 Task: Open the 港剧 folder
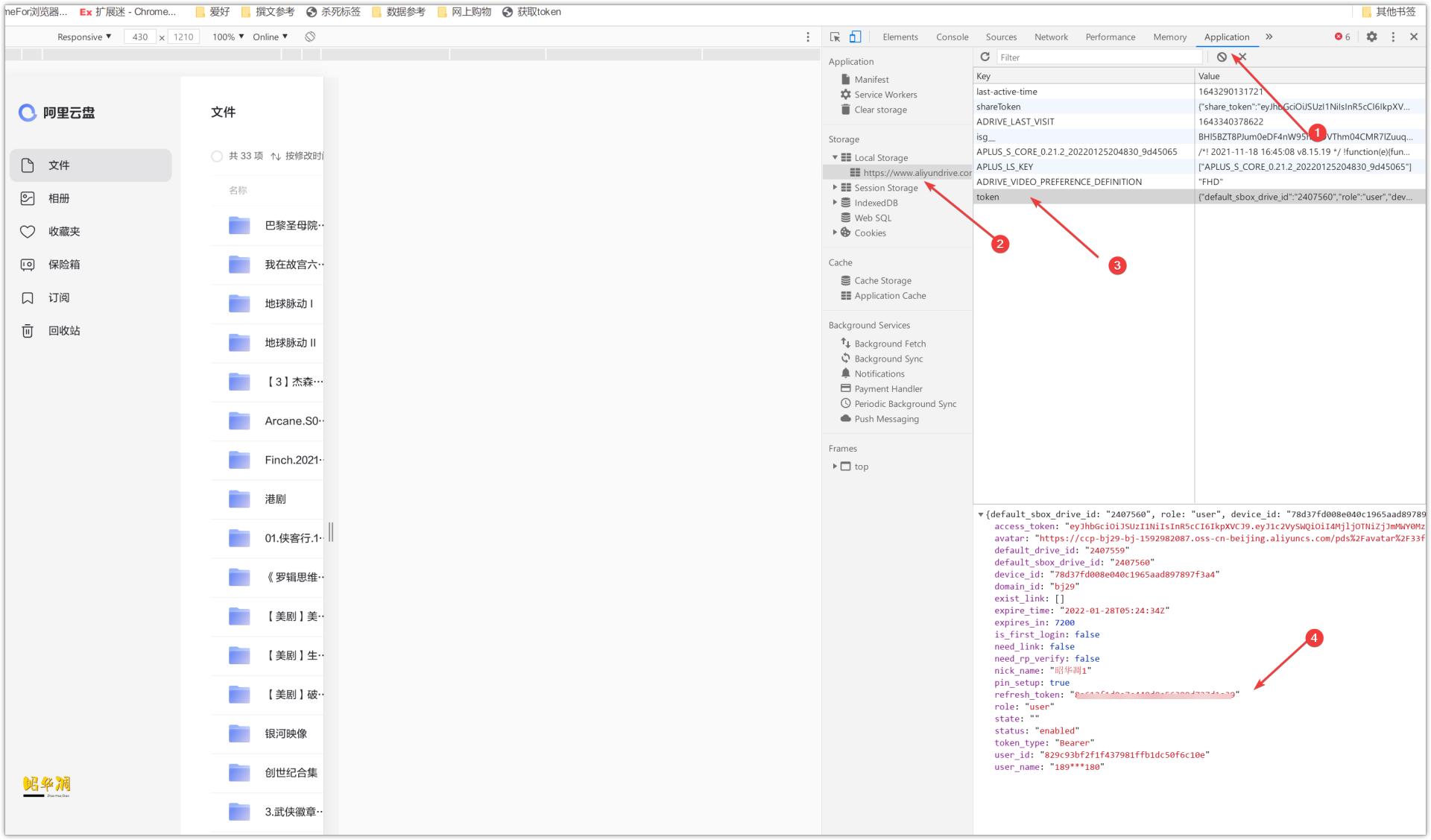pos(268,499)
